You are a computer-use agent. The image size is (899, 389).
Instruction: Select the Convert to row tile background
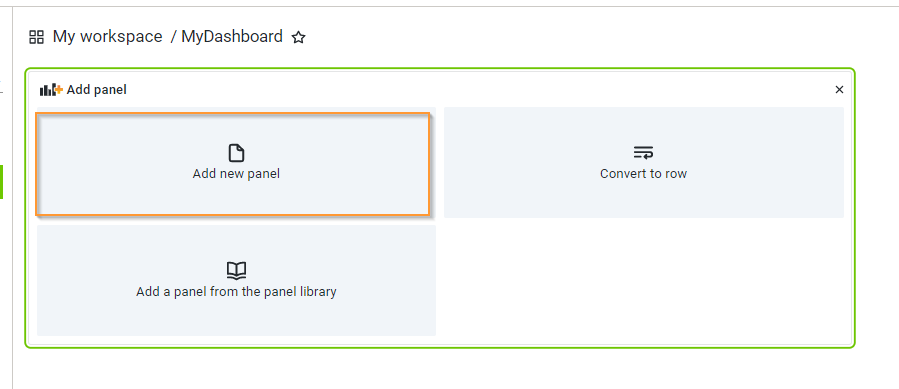click(x=644, y=162)
